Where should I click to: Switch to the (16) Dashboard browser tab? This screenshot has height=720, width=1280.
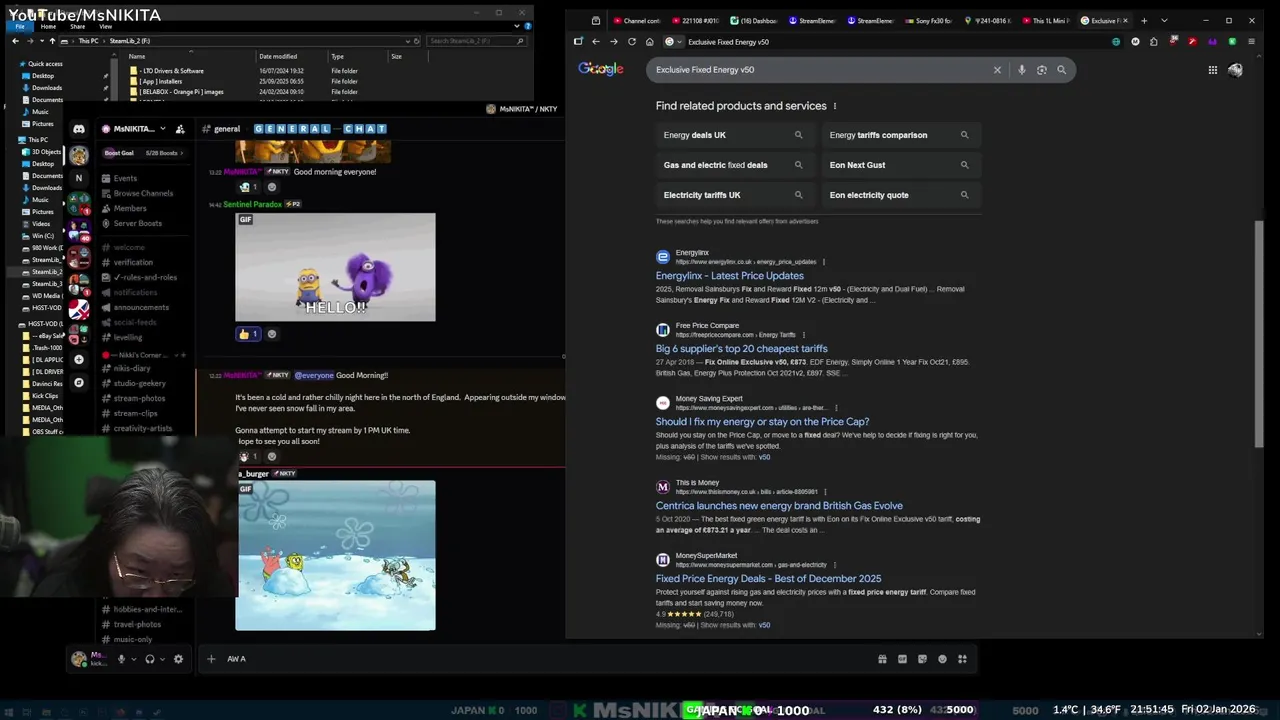(753, 20)
